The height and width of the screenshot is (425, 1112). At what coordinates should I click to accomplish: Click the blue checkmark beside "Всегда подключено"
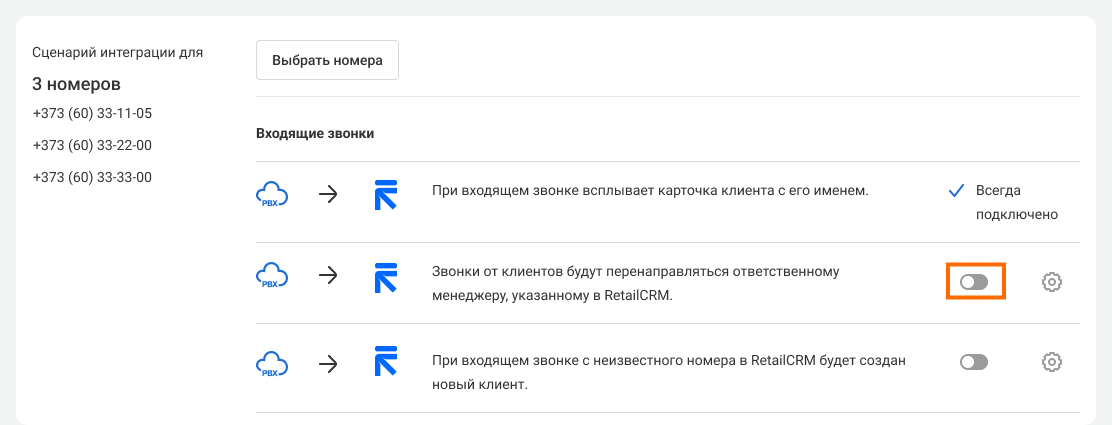956,191
